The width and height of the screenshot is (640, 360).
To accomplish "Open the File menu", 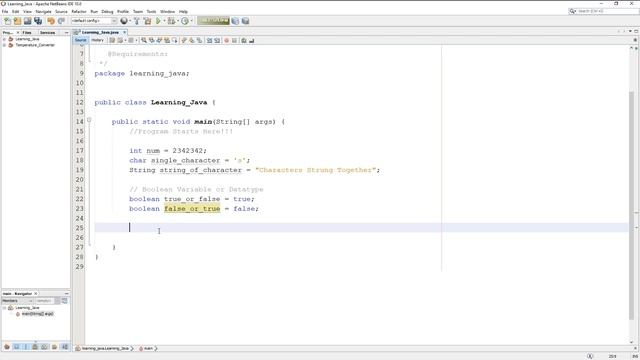I will (5, 11).
